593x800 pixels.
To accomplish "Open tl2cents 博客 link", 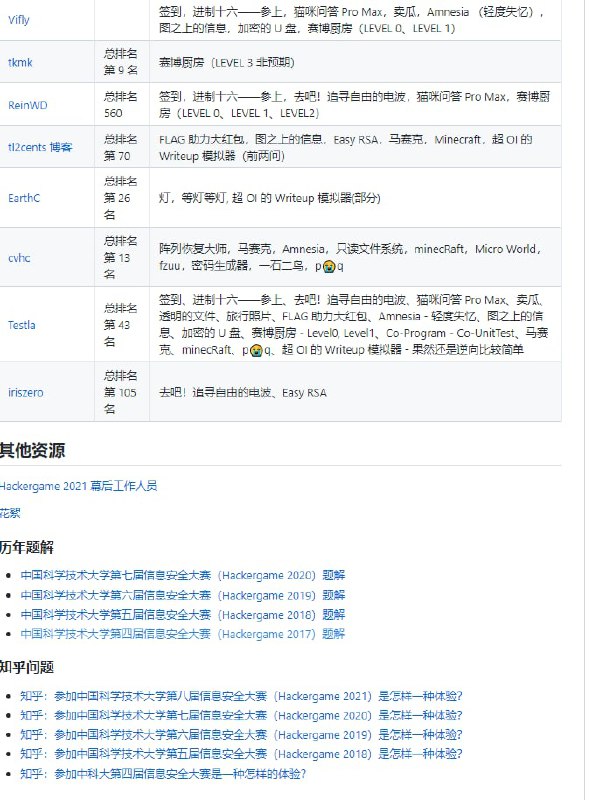I will [x=40, y=147].
